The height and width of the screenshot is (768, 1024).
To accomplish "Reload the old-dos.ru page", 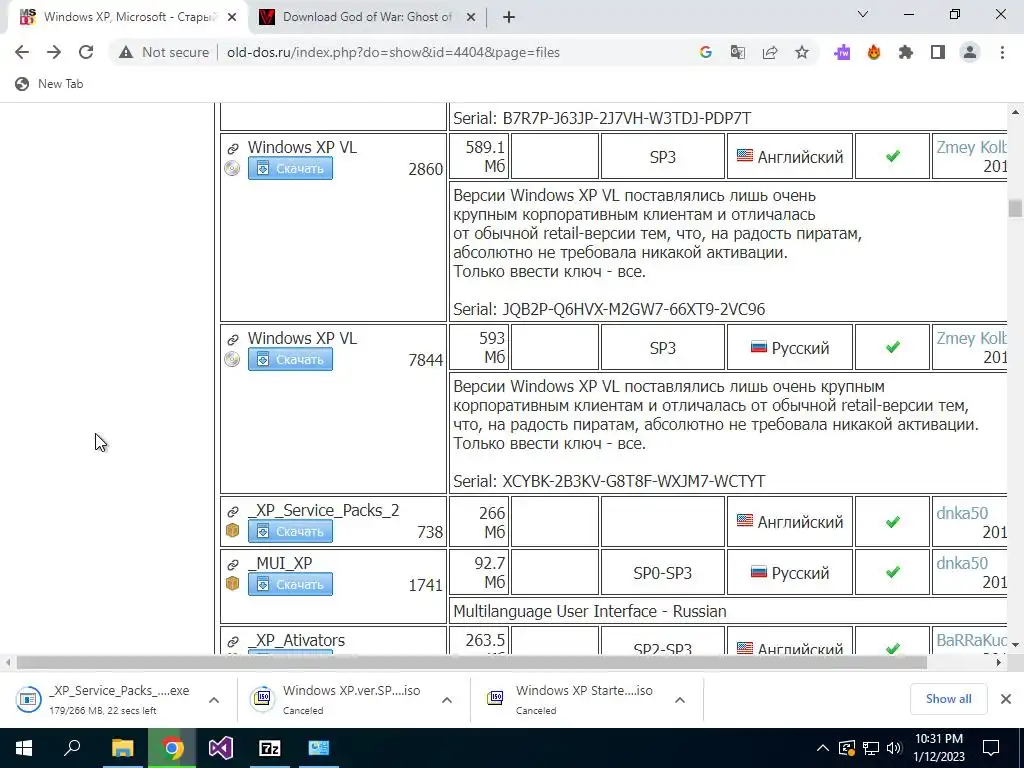I will coord(86,52).
